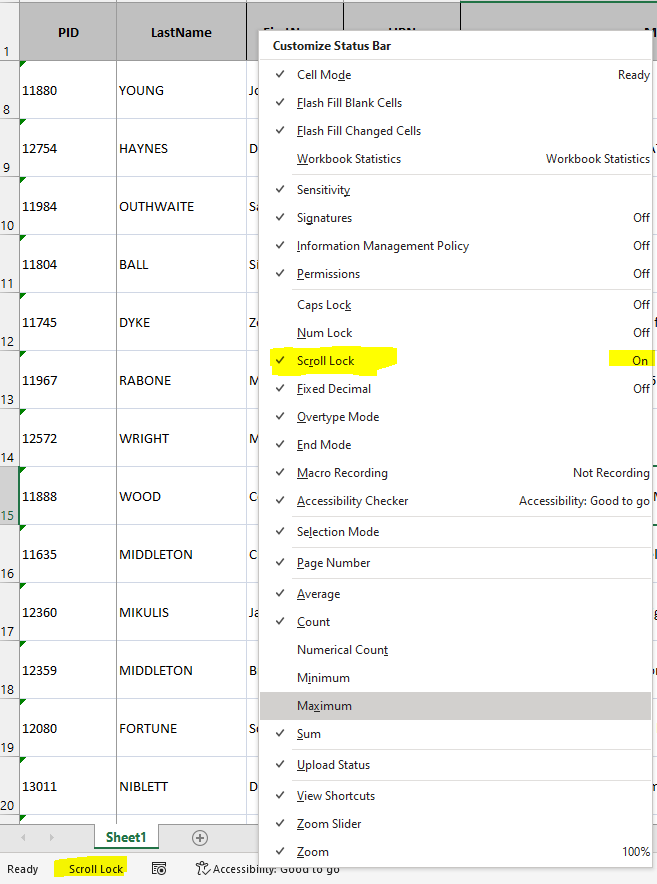The image size is (657, 884).
Task: Select the WRIGHT last name cell
Action: click(182, 438)
